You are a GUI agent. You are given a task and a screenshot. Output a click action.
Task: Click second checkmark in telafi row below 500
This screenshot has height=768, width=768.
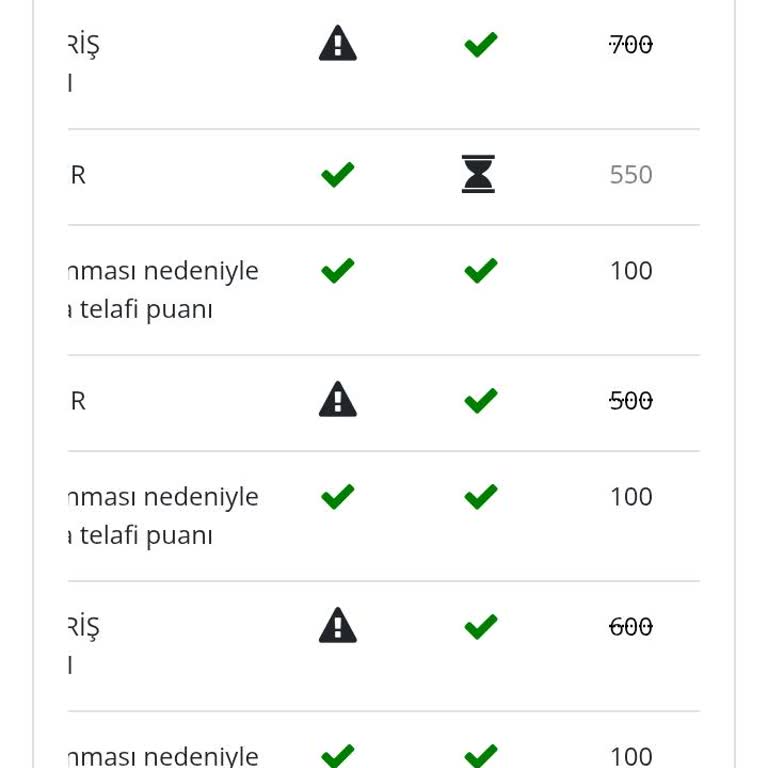(x=480, y=497)
